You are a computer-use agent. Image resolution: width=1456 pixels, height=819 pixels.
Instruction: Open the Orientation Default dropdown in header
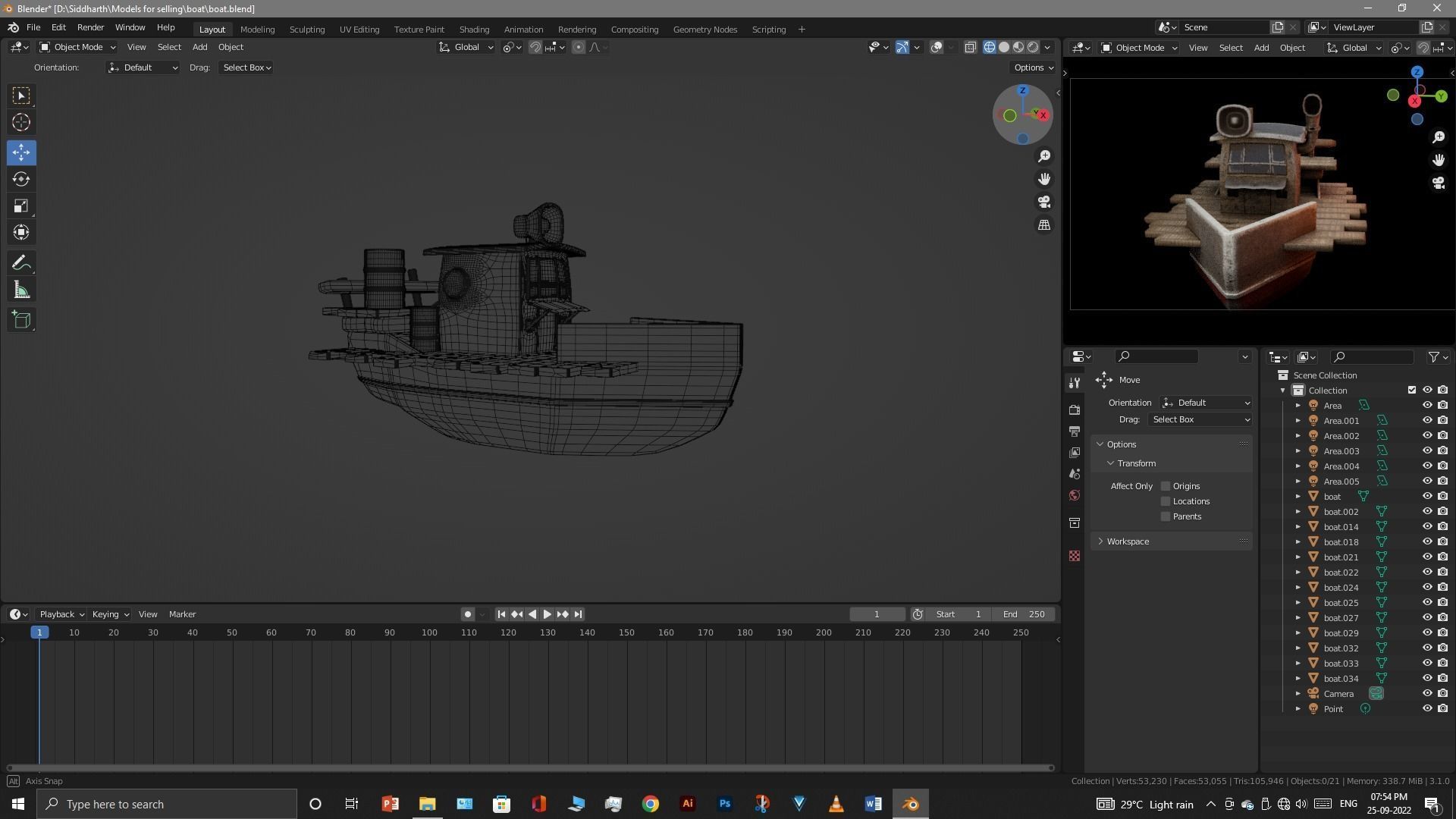143,67
